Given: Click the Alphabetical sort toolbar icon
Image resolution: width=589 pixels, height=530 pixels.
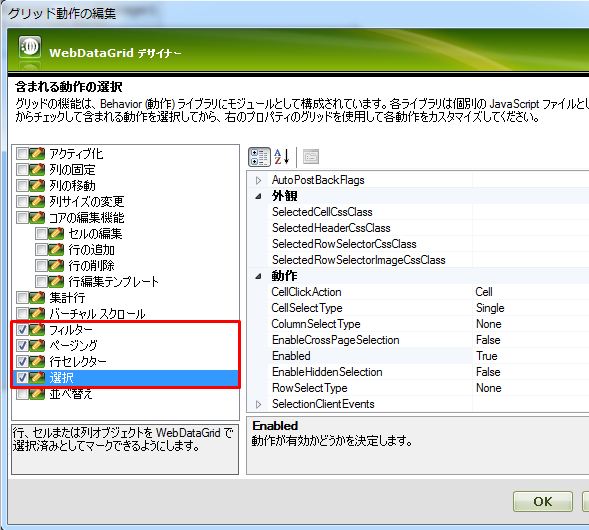Looking at the screenshot, I should point(282,157).
